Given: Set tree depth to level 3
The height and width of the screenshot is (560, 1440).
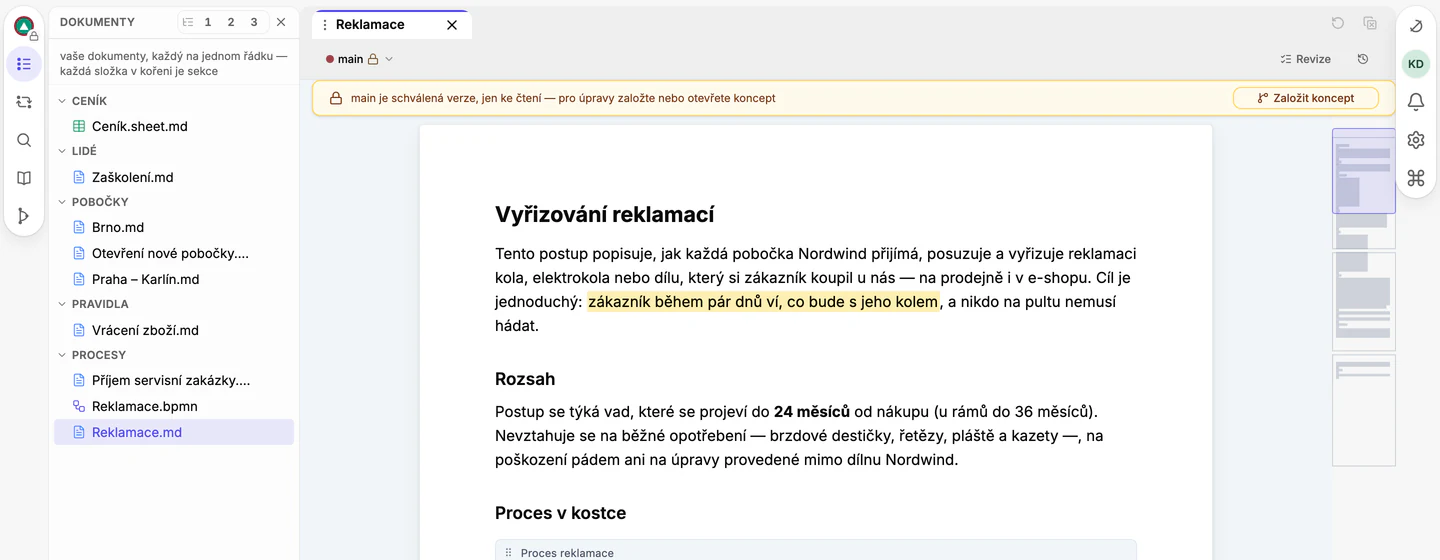Looking at the screenshot, I should tap(254, 22).
